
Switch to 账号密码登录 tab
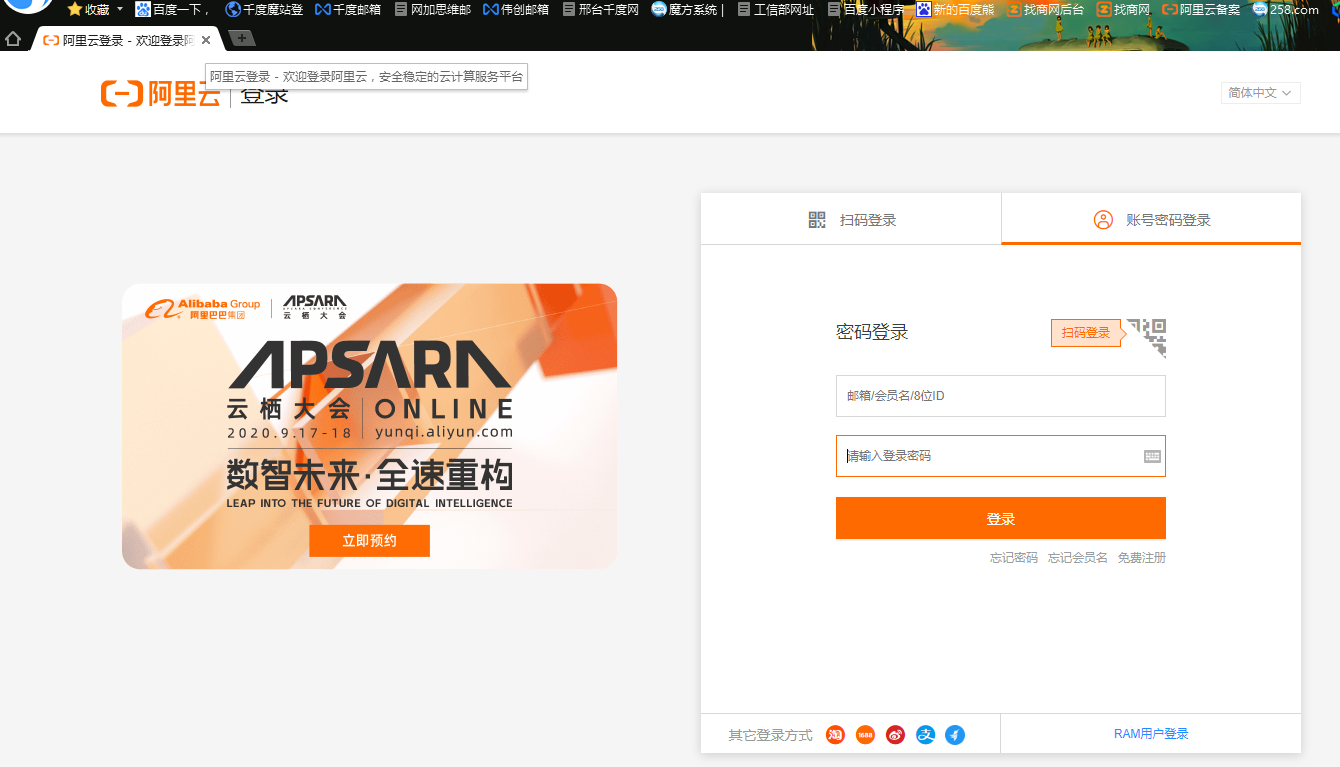pos(1151,220)
